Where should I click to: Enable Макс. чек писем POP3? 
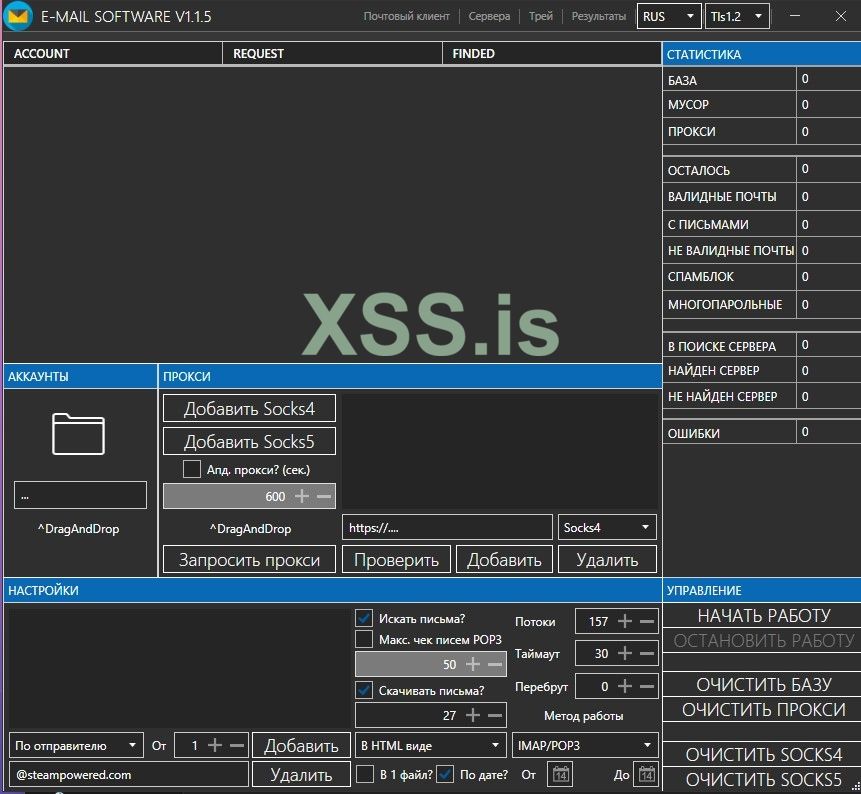tap(363, 640)
